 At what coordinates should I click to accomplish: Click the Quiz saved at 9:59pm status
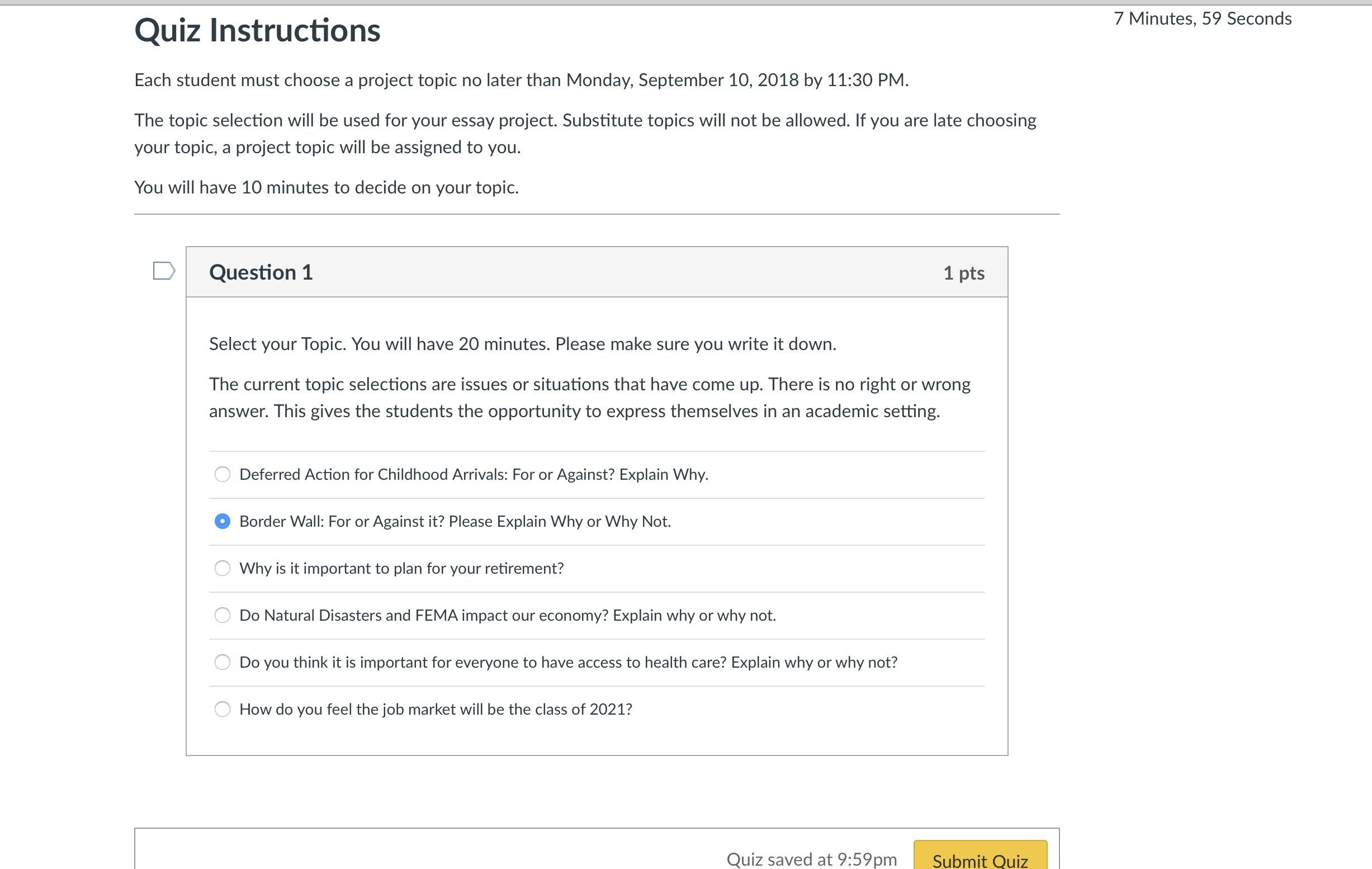tap(811, 859)
